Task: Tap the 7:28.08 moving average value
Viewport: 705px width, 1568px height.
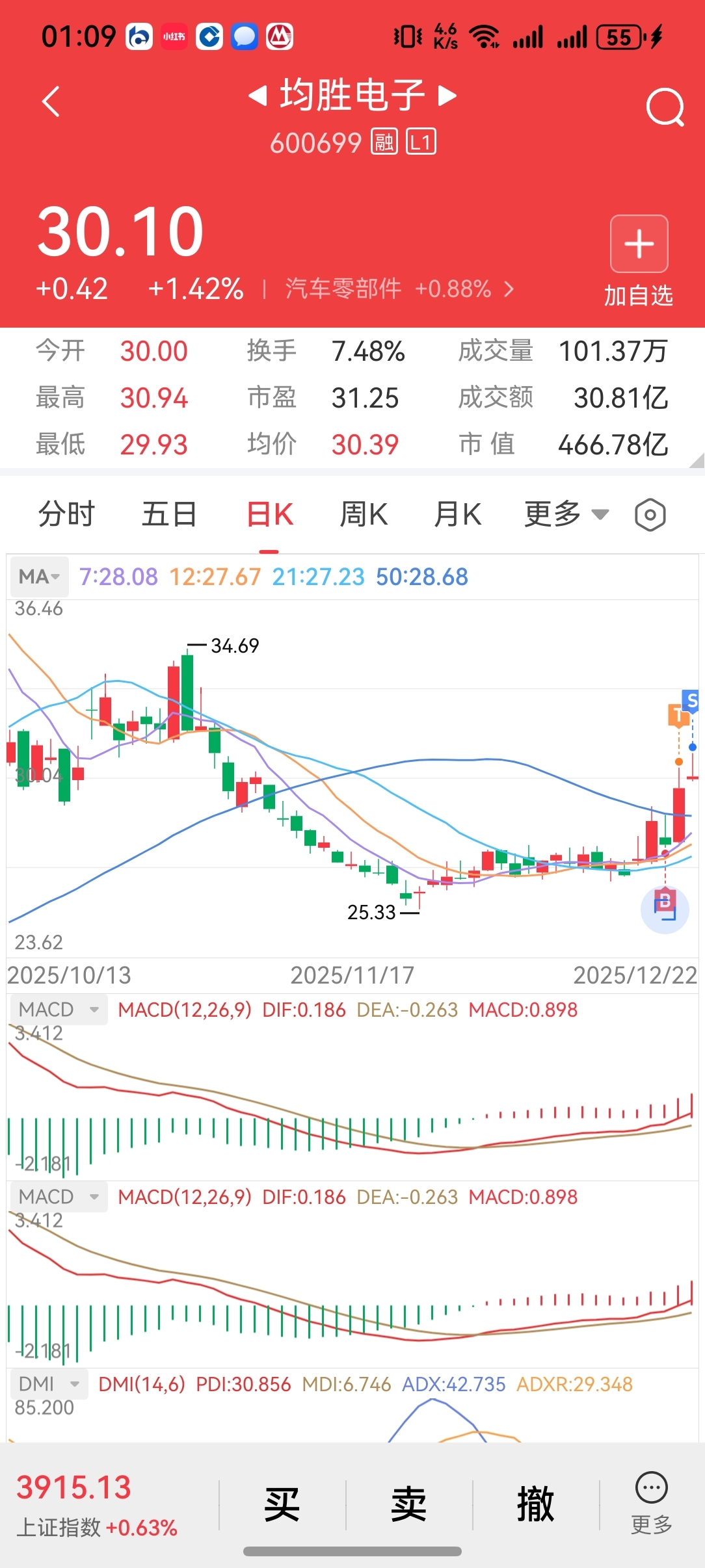Action: (118, 577)
